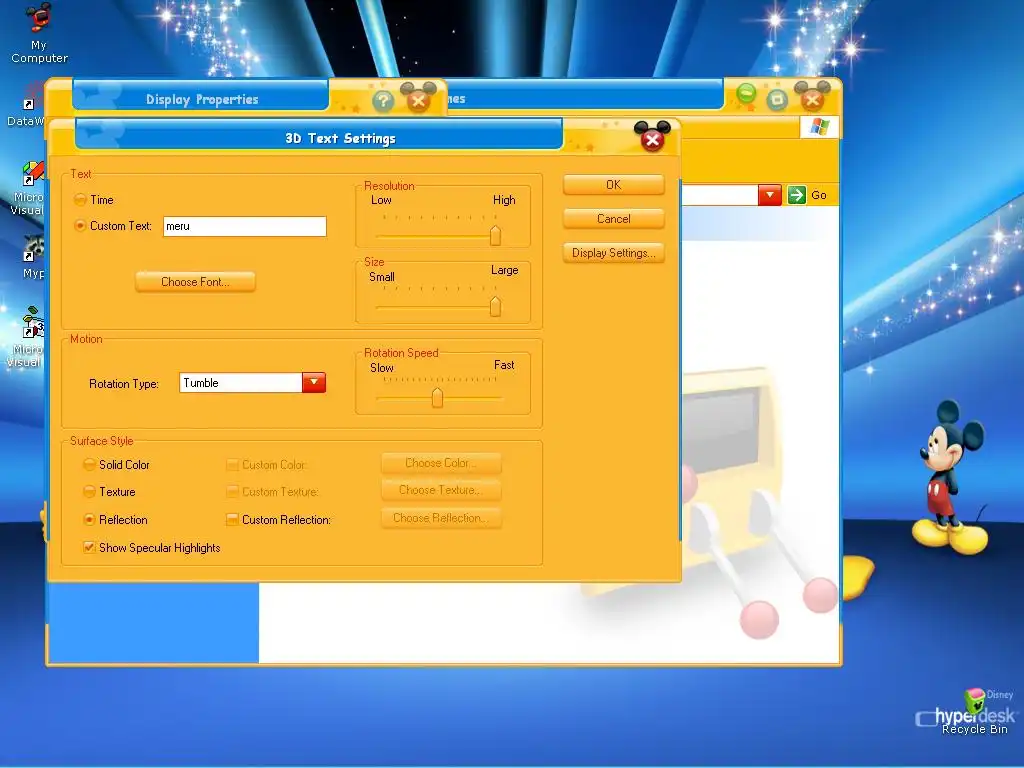Viewport: 1024px width, 768px height.
Task: Click the Choose Font button
Action: (195, 282)
